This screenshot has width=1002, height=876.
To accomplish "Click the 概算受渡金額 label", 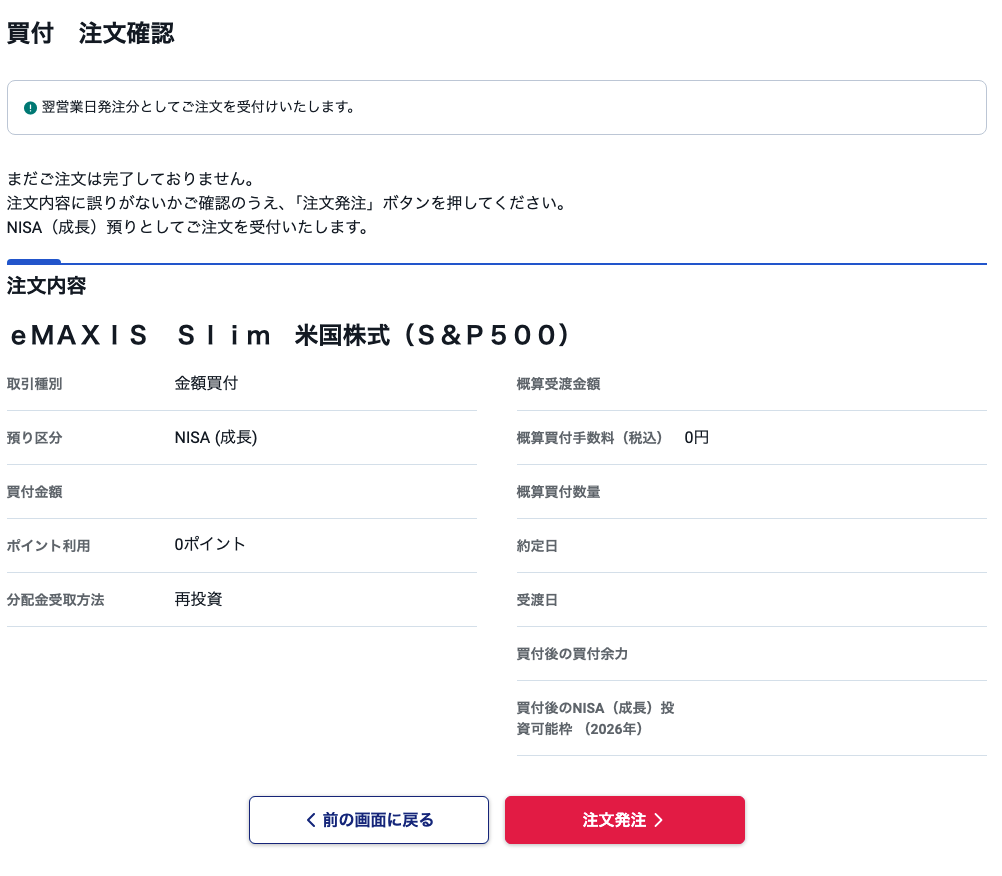I will tap(559, 384).
